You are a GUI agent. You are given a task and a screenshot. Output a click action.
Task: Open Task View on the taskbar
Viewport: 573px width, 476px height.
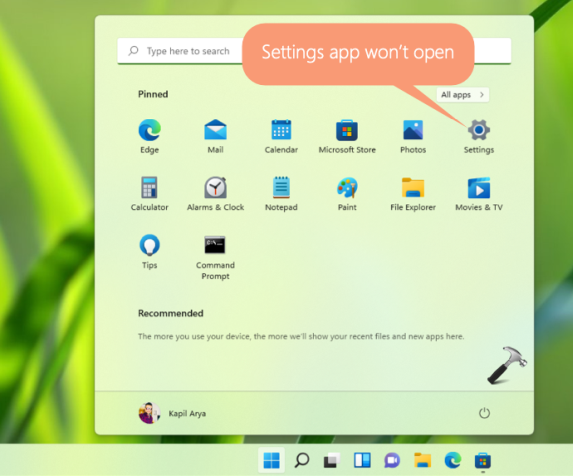(x=332, y=460)
